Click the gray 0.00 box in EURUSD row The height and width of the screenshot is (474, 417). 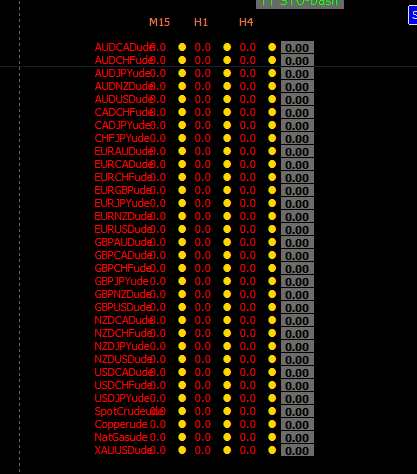(297, 230)
